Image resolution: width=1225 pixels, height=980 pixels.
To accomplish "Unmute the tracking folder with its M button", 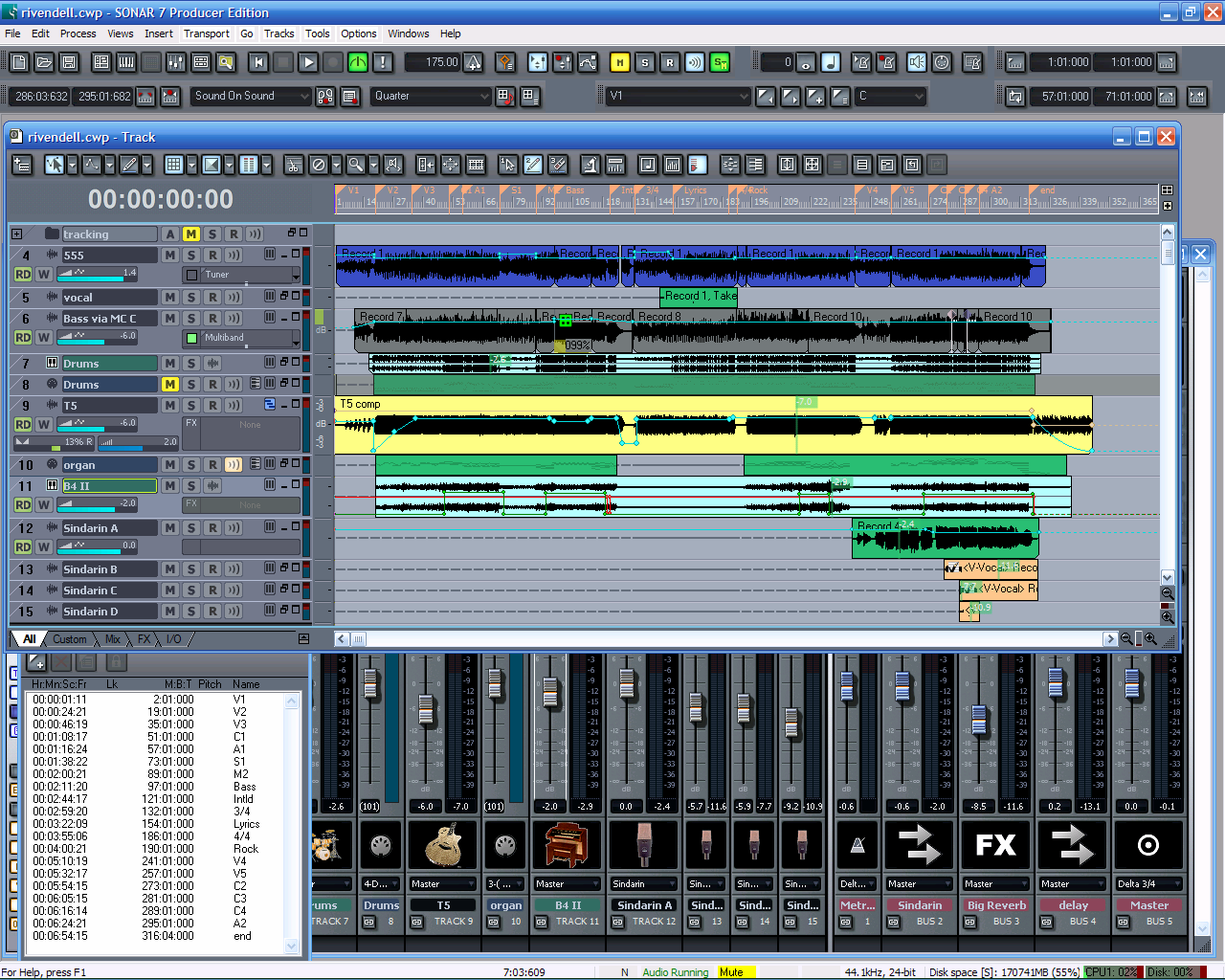I will click(191, 234).
